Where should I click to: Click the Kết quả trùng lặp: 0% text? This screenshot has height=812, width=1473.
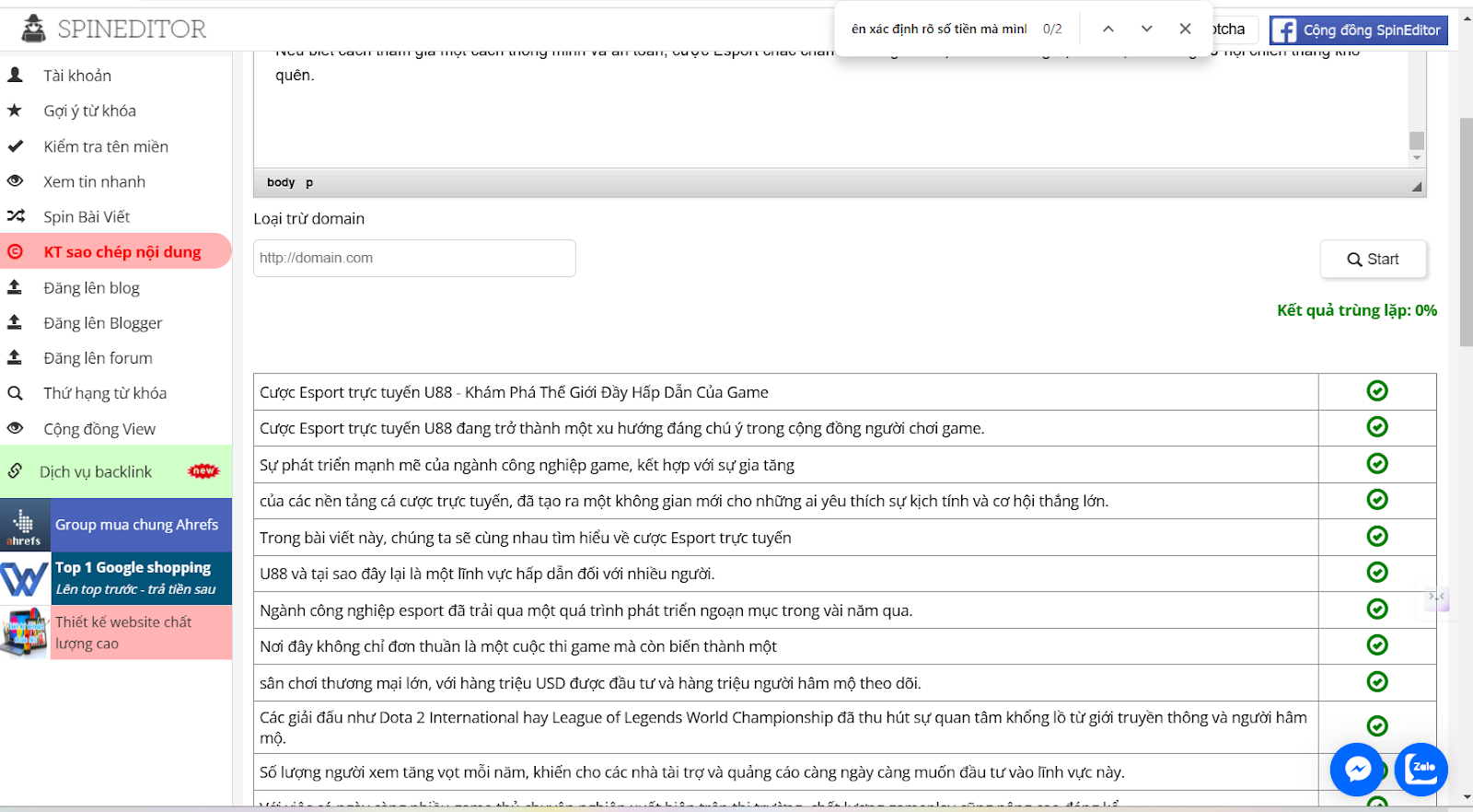point(1357,310)
